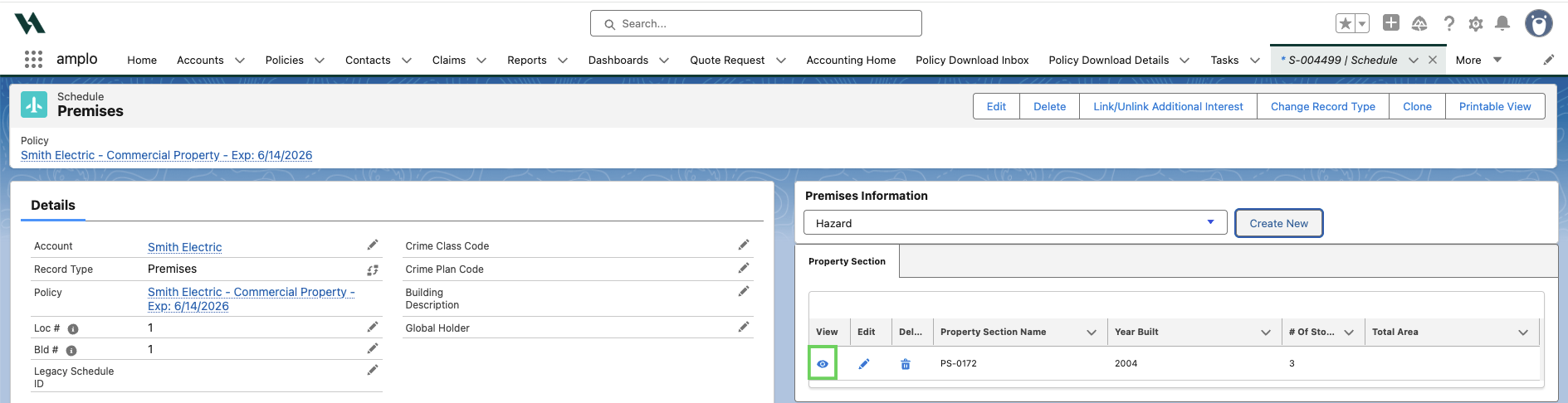Open the Salesforce Help question mark
This screenshot has width=1568, height=403.
[x=1448, y=23]
